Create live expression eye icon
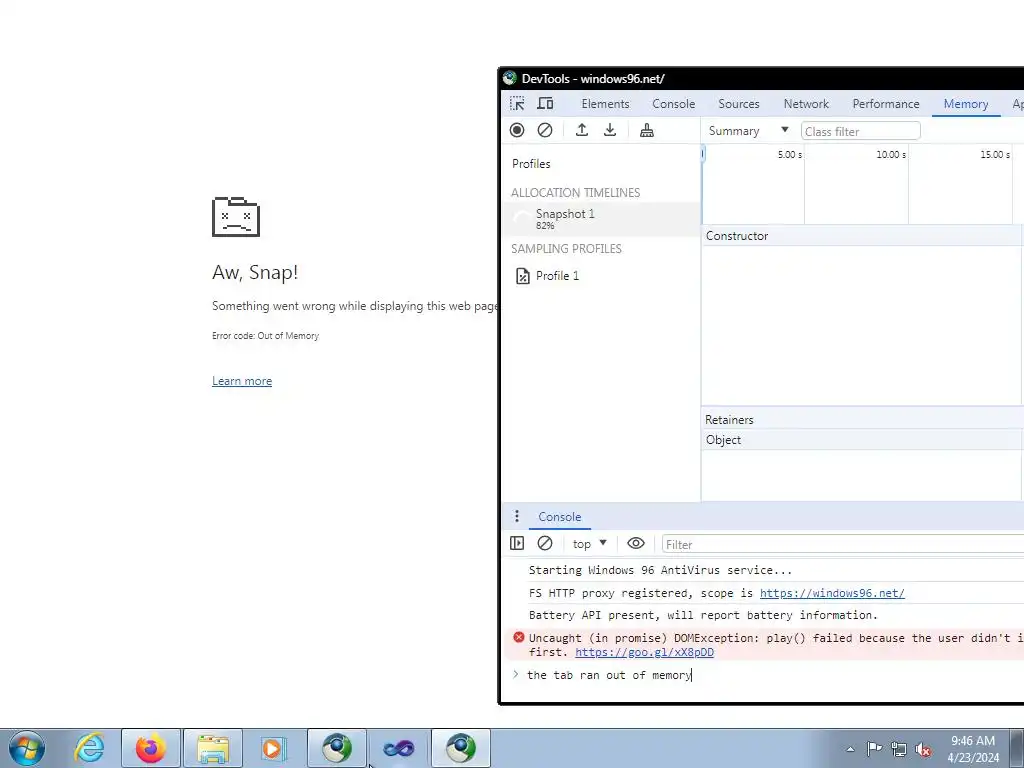The height and width of the screenshot is (768, 1024). 635,543
